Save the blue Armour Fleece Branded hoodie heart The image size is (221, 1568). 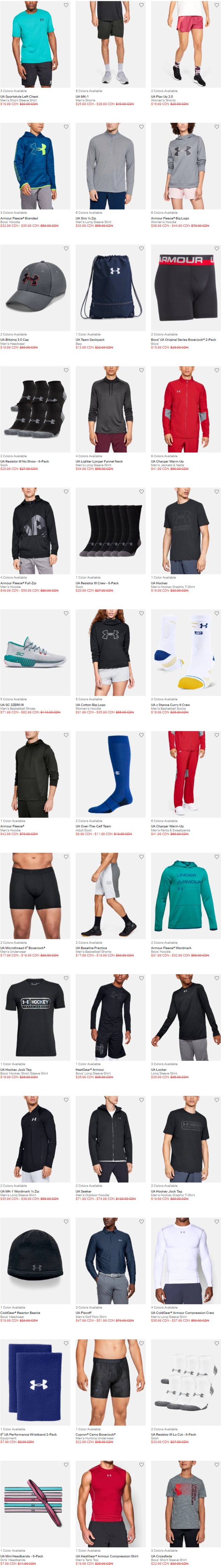66,127
